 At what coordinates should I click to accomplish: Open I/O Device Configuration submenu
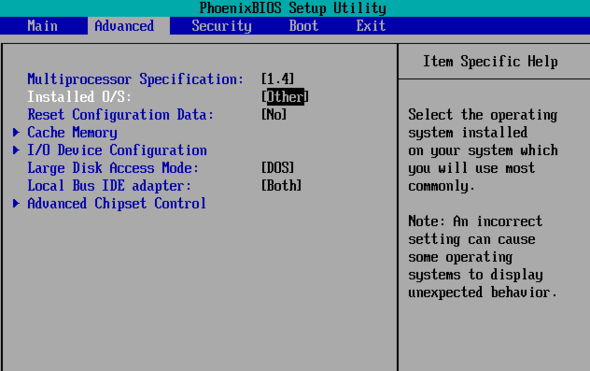click(117, 150)
